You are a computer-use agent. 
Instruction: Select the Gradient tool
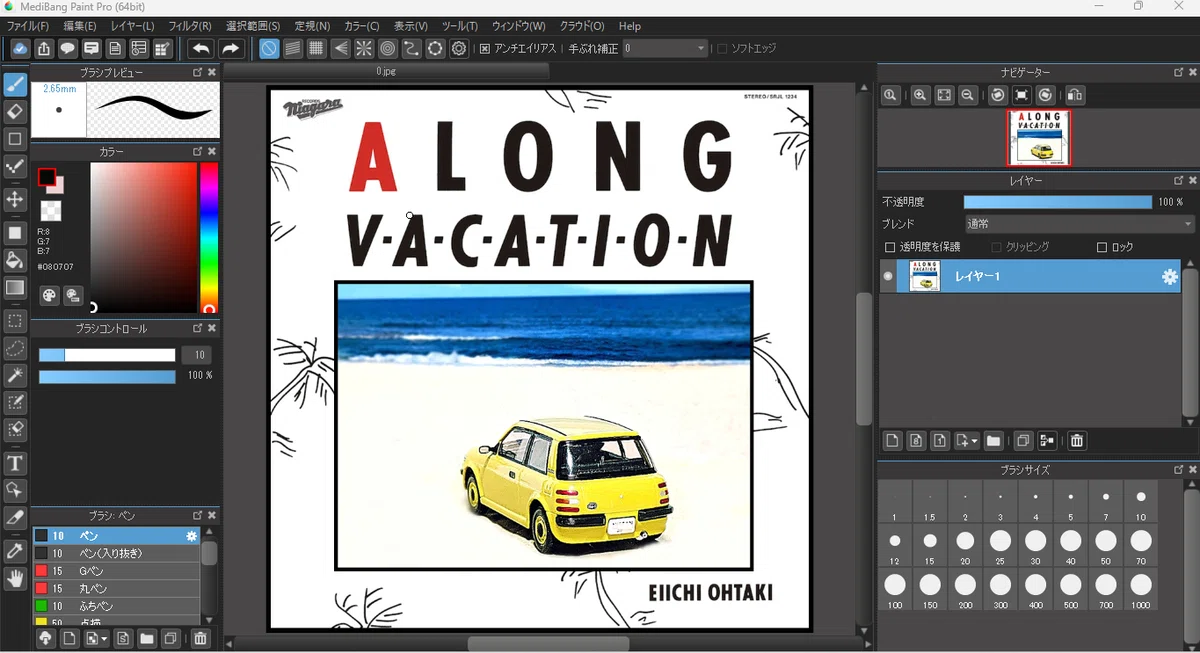[15, 288]
